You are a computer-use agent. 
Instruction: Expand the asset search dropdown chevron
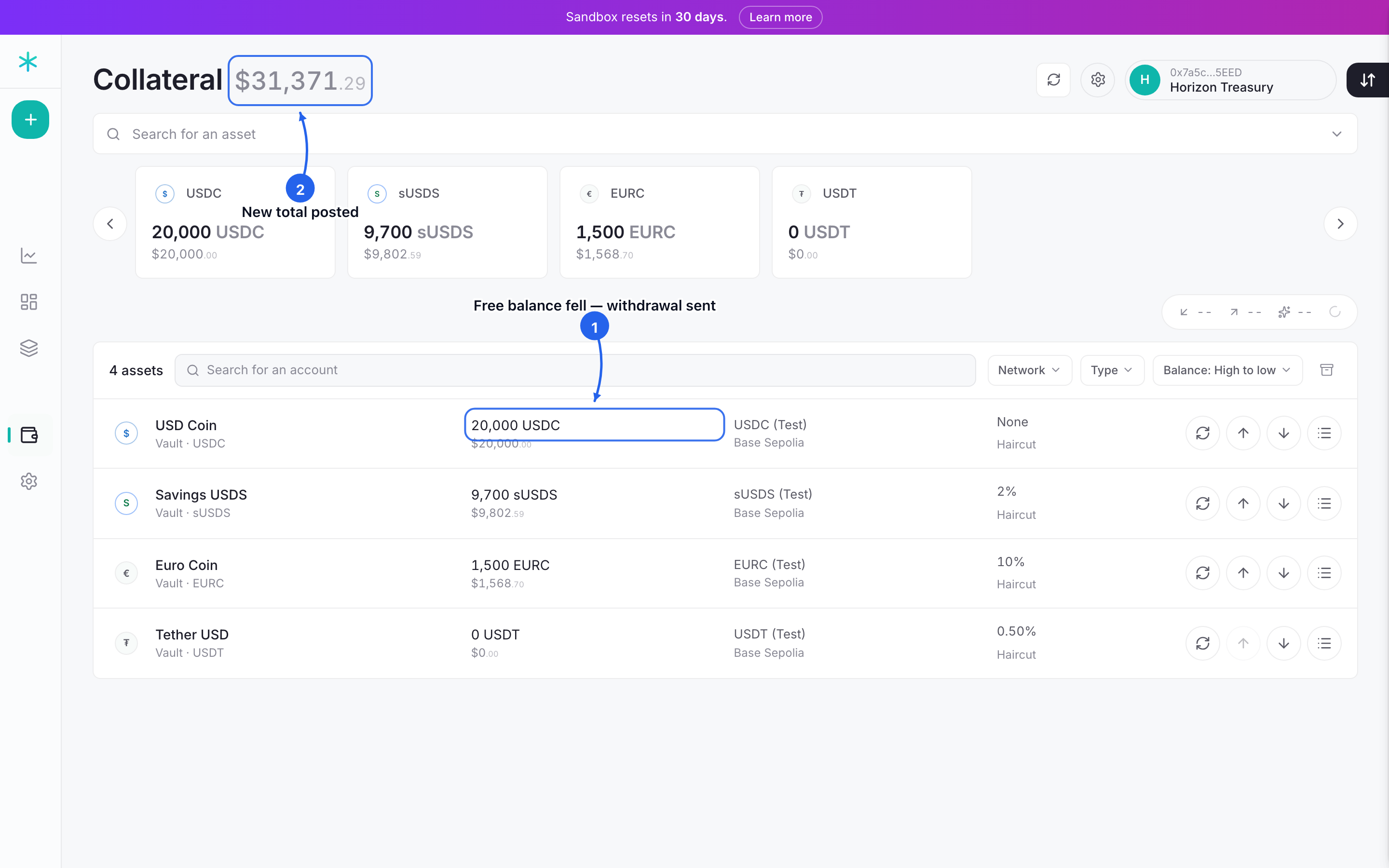click(1337, 134)
